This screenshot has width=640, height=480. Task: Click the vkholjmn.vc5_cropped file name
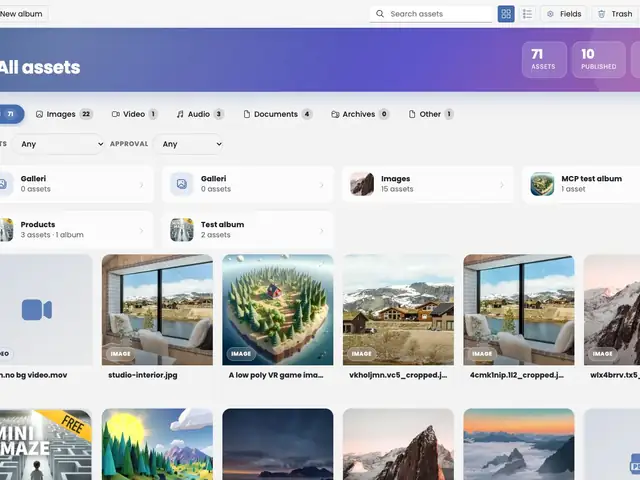(398, 375)
